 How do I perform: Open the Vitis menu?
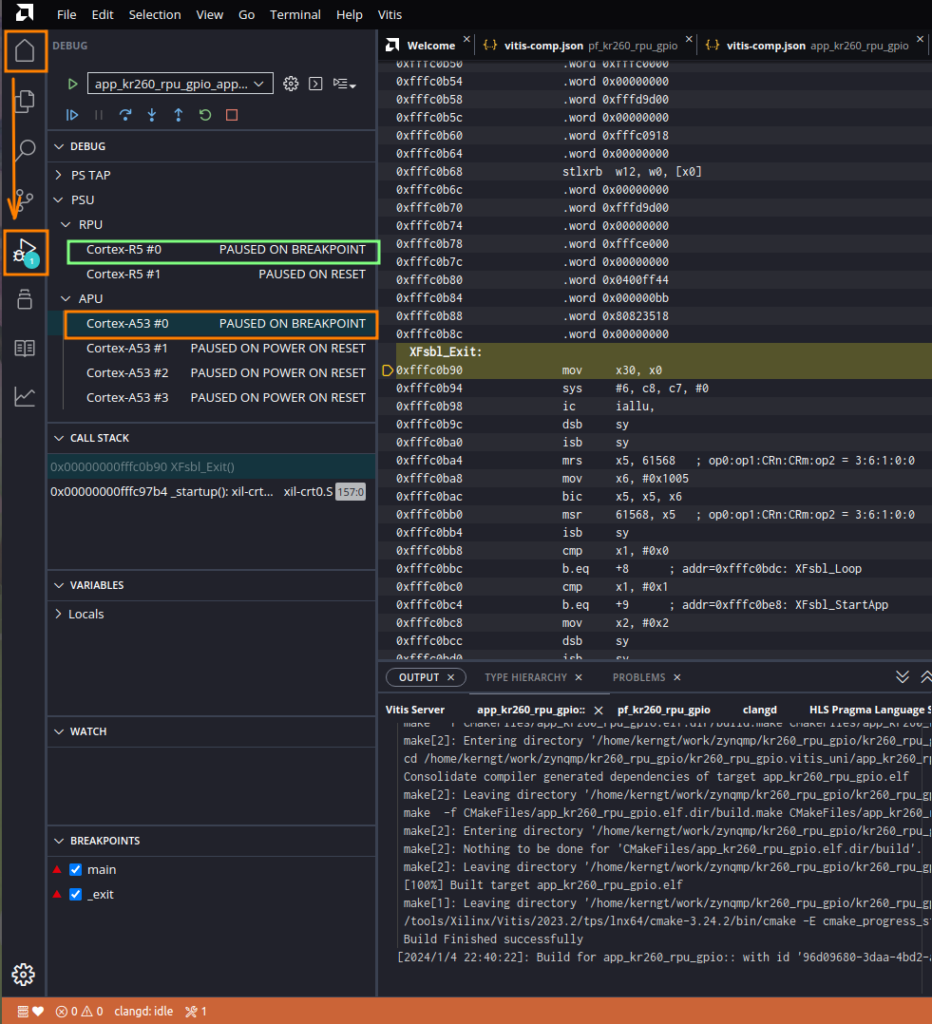pyautogui.click(x=390, y=14)
